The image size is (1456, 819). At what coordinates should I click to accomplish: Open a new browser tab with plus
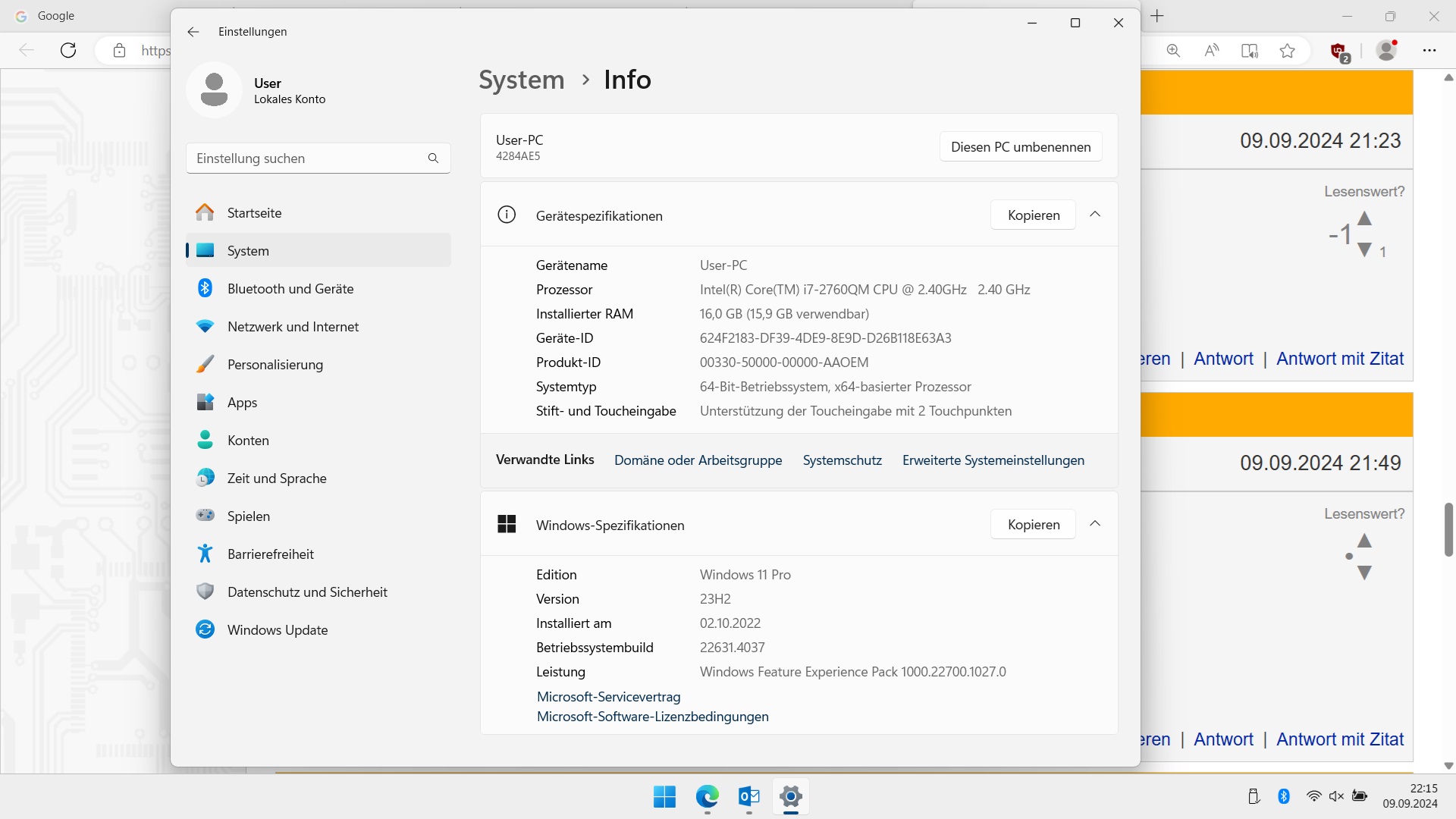pos(1157,16)
